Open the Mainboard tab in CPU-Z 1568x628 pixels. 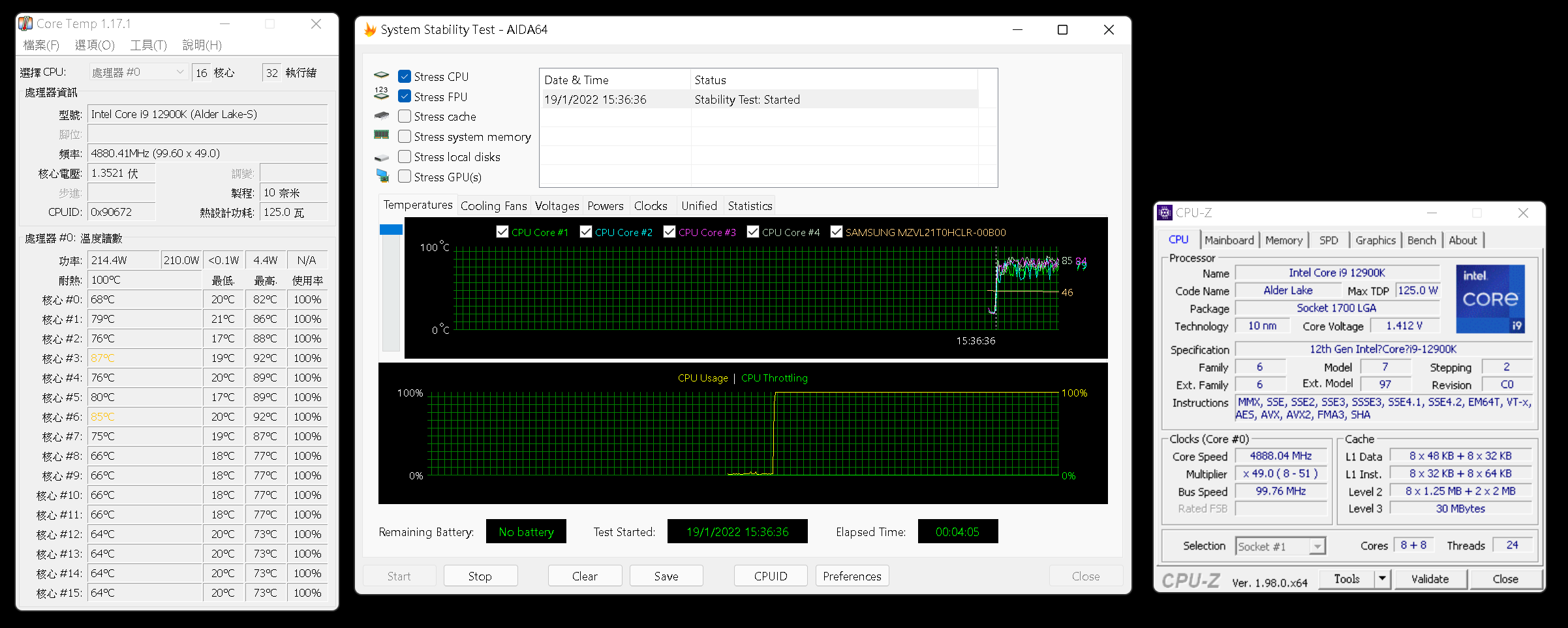pos(1229,240)
